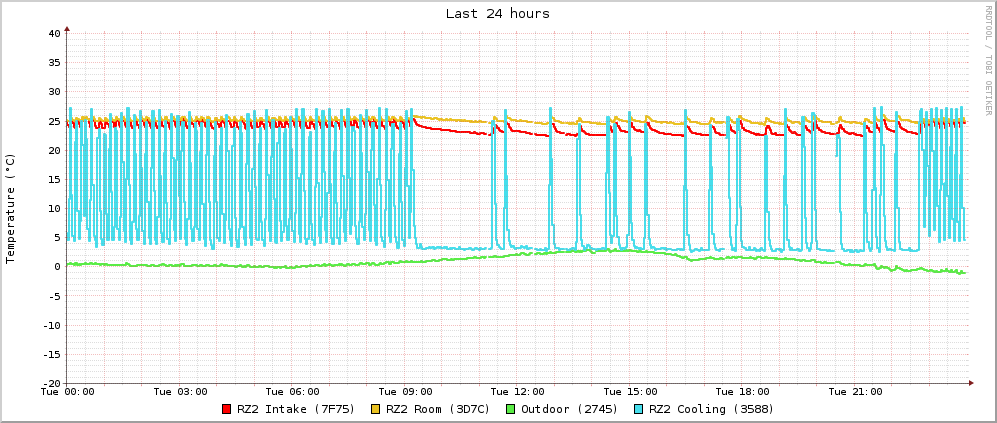Click the 'Tue 18:00' time axis label
The image size is (997, 423).
pos(743,391)
